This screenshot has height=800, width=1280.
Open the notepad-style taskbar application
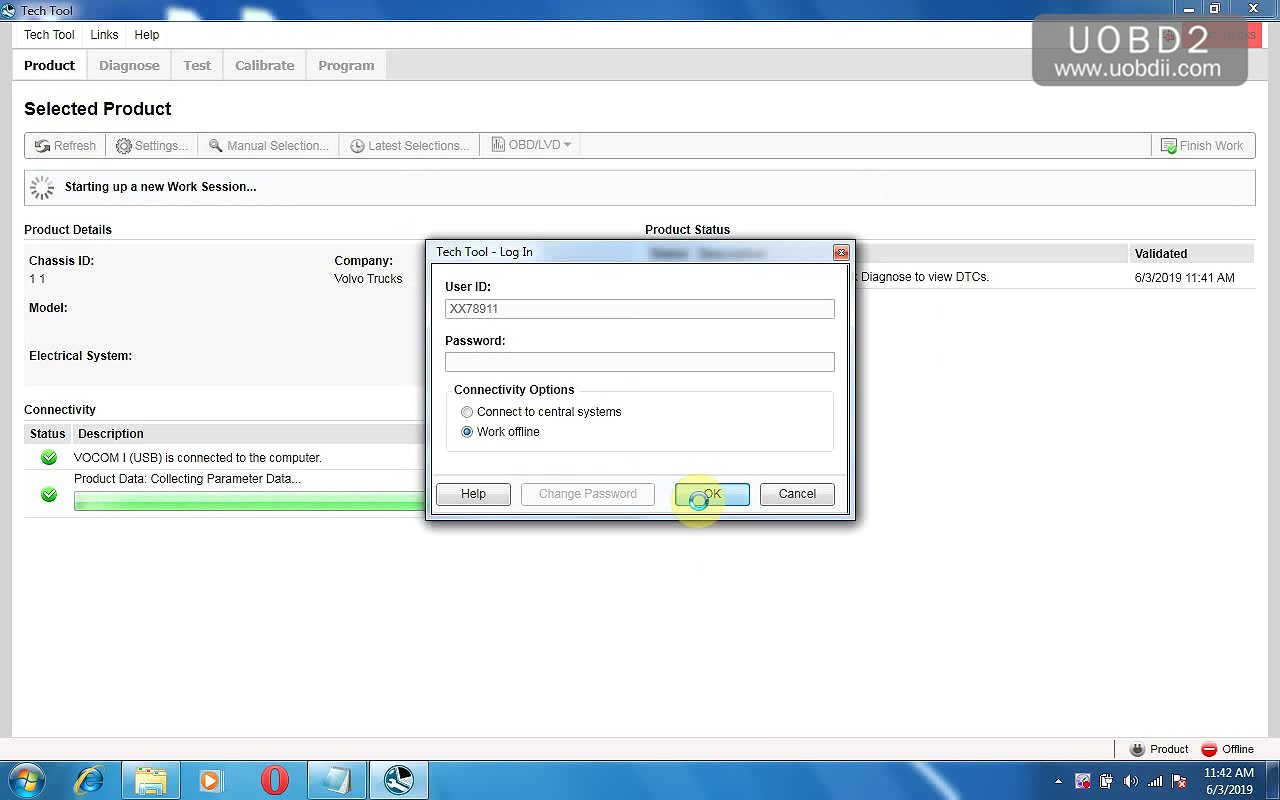coord(336,780)
